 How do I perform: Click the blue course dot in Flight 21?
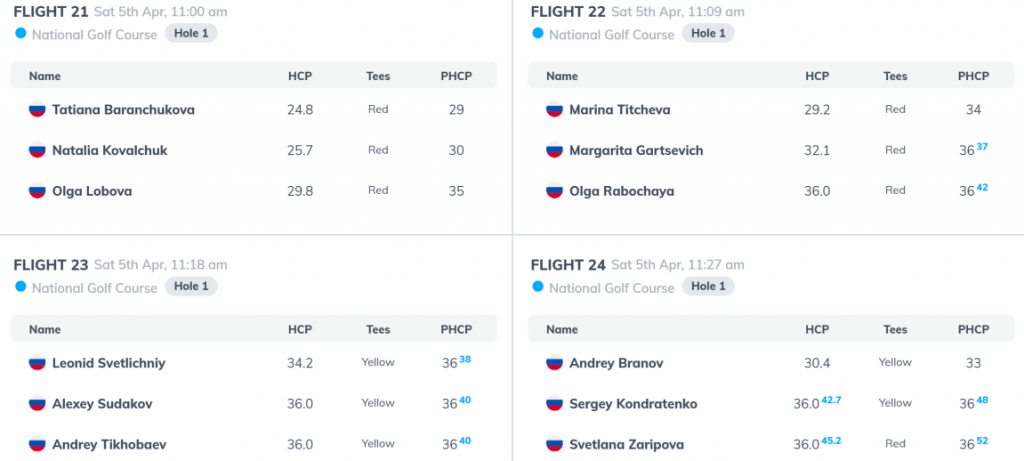tap(21, 33)
